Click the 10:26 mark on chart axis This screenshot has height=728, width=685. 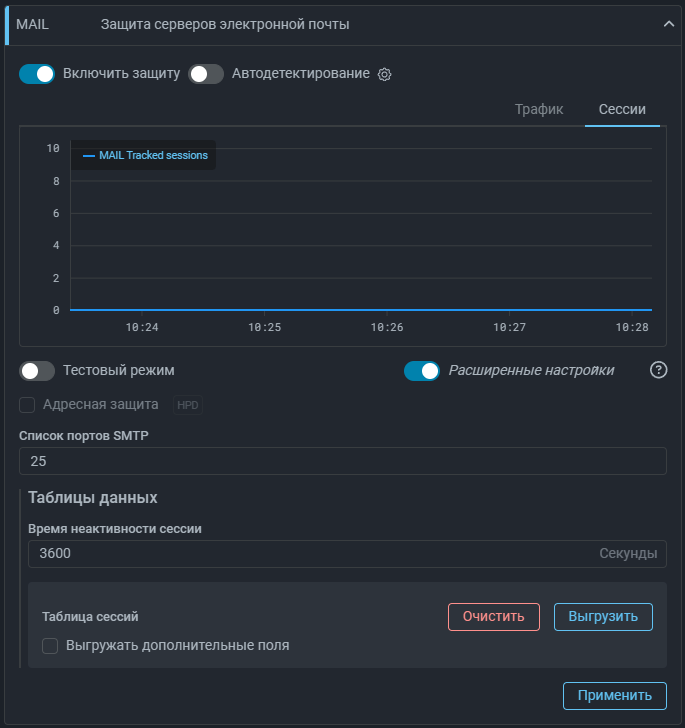387,327
